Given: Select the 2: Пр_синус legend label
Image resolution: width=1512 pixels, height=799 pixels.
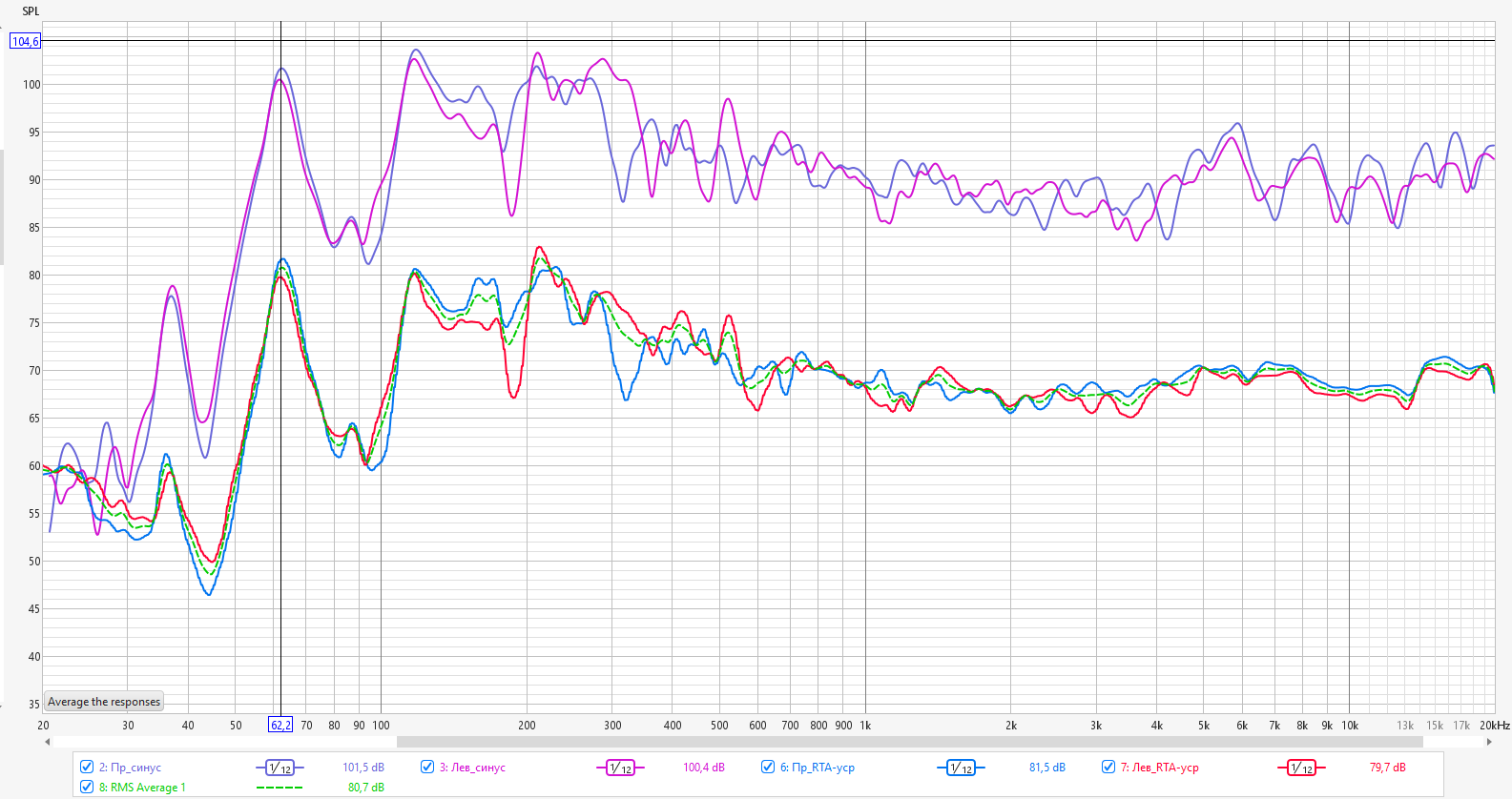Looking at the screenshot, I should pyautogui.click(x=130, y=768).
